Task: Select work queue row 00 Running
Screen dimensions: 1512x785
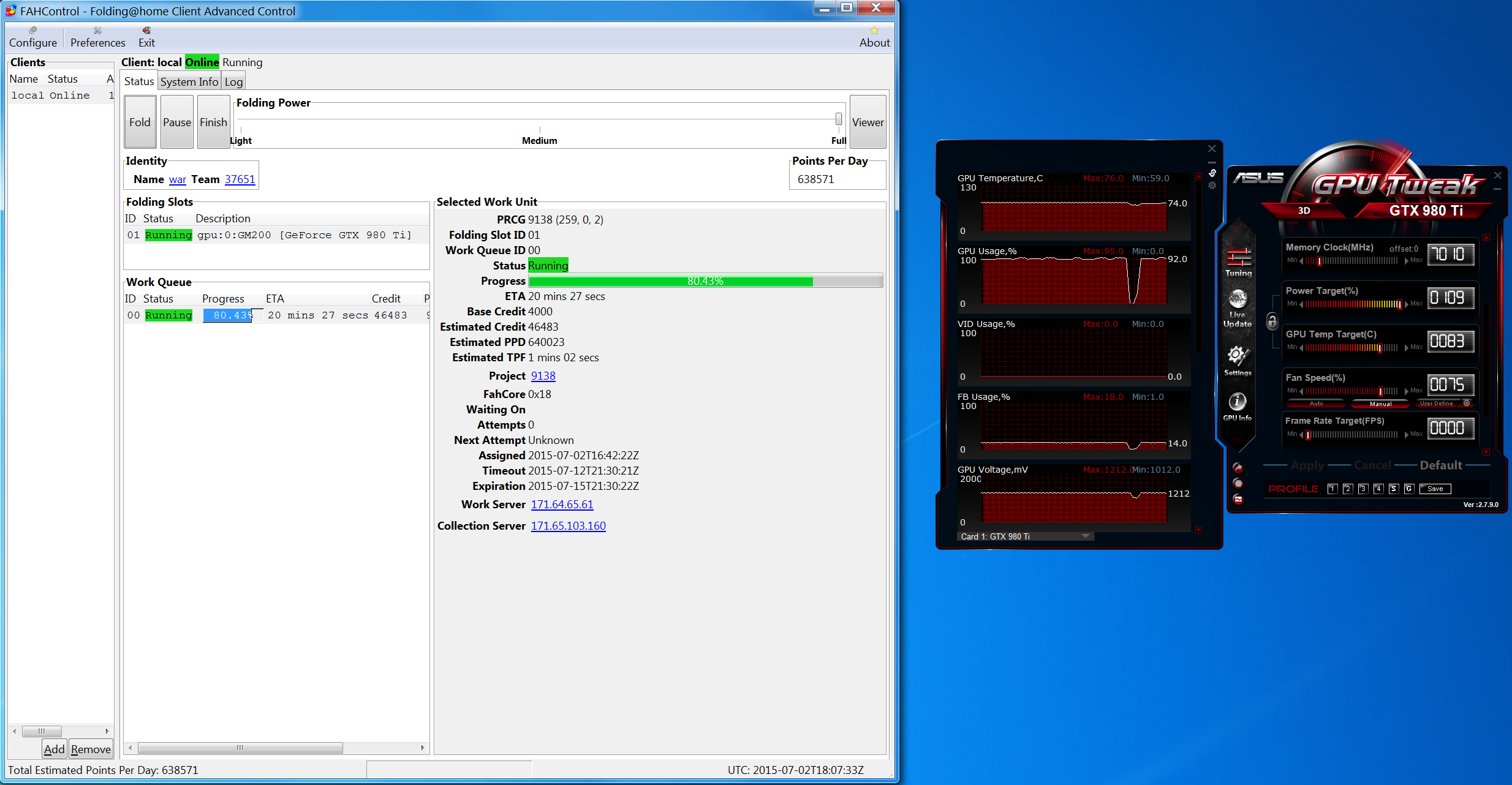Action: pos(276,315)
